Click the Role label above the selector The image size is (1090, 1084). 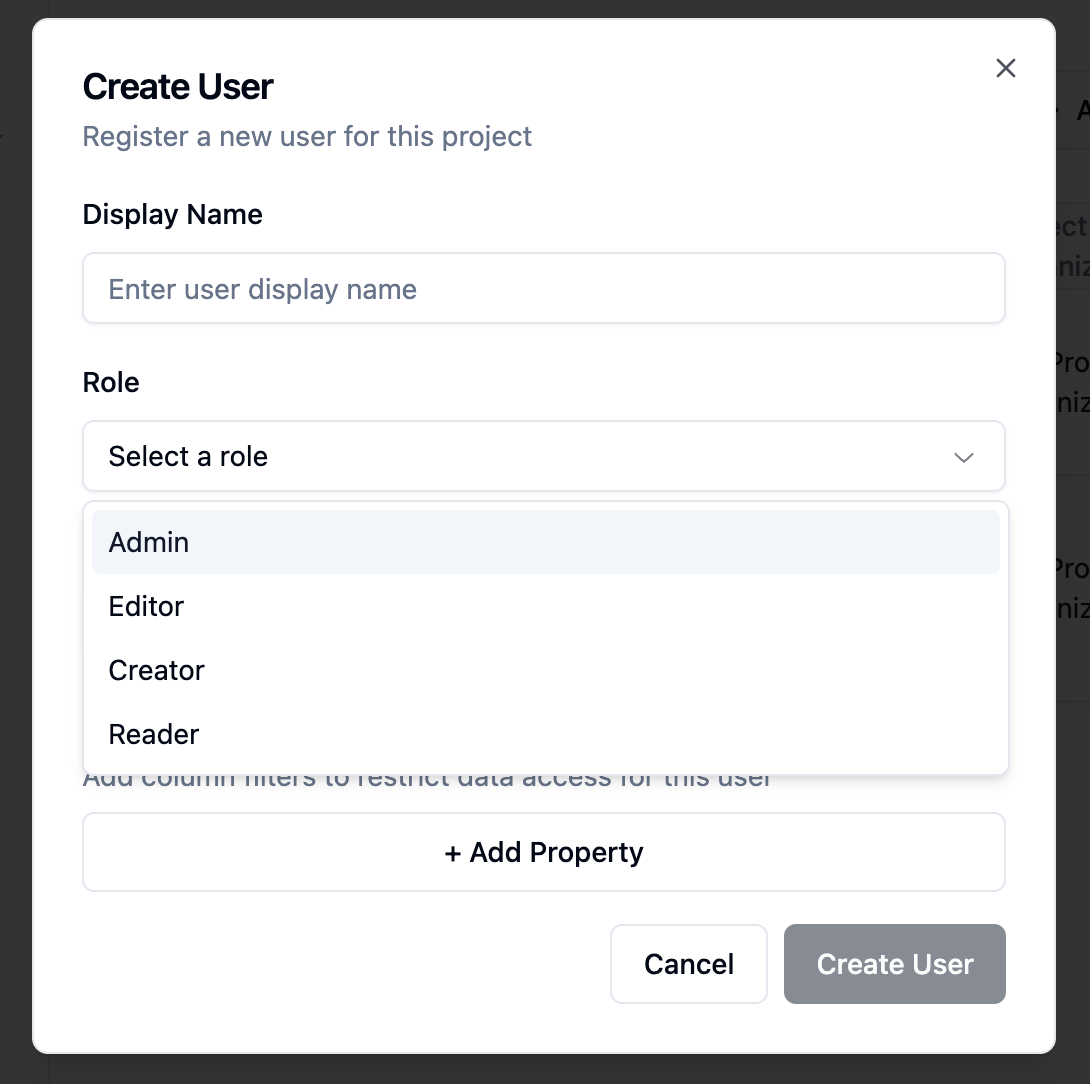click(110, 382)
